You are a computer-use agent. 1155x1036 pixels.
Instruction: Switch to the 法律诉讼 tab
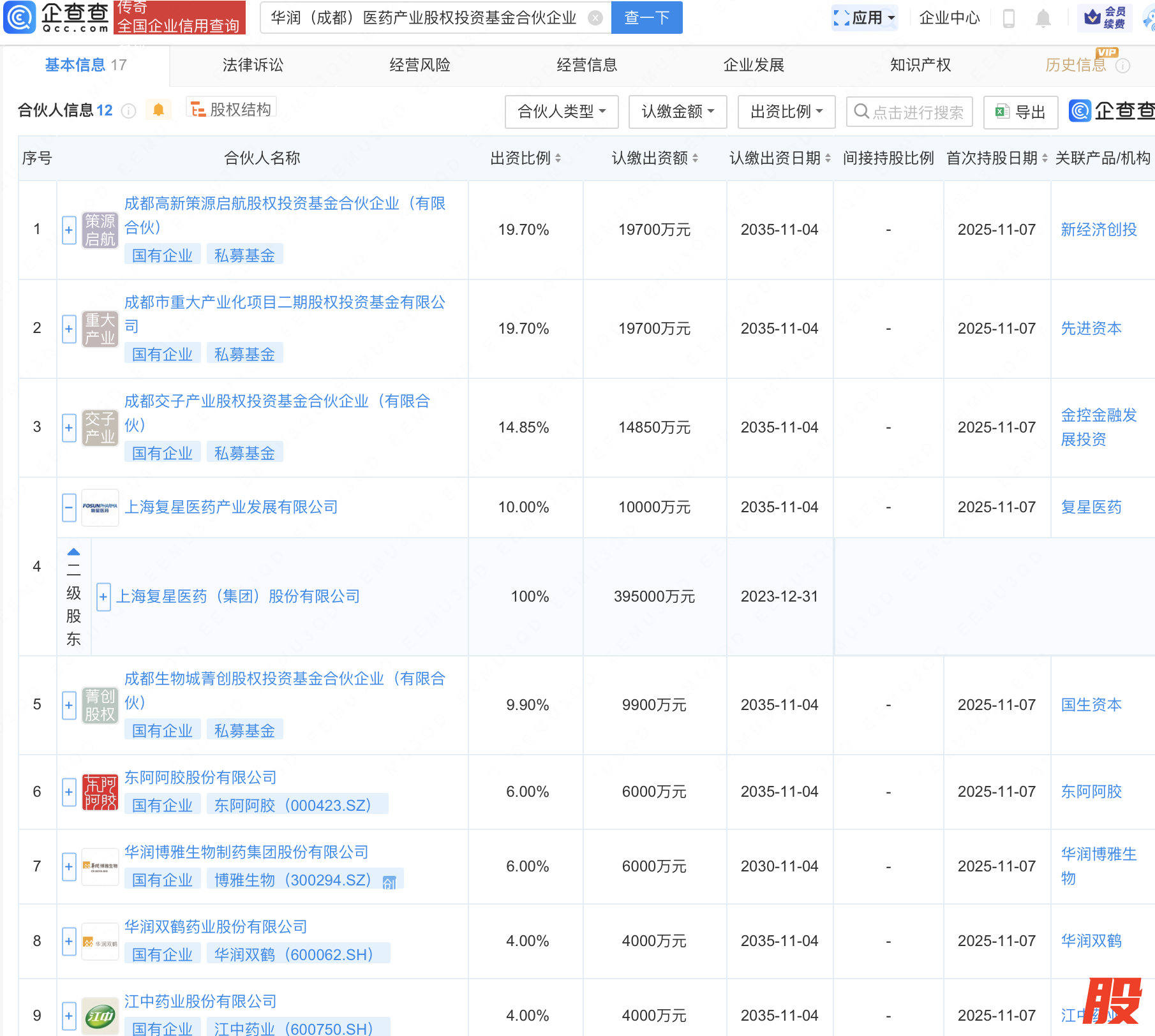pos(253,65)
